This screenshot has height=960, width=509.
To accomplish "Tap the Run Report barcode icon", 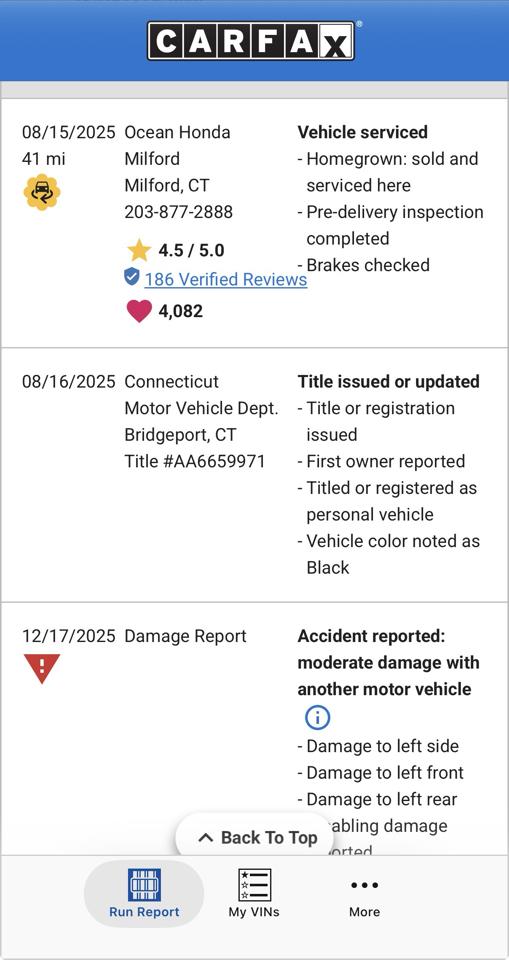I will tap(145, 885).
